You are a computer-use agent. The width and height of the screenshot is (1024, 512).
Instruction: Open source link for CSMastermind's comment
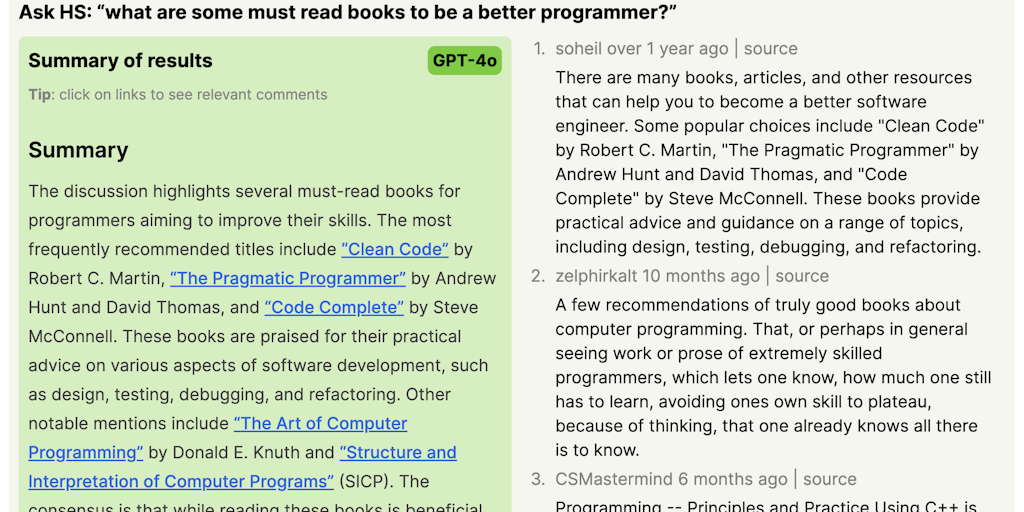pyautogui.click(x=829, y=479)
